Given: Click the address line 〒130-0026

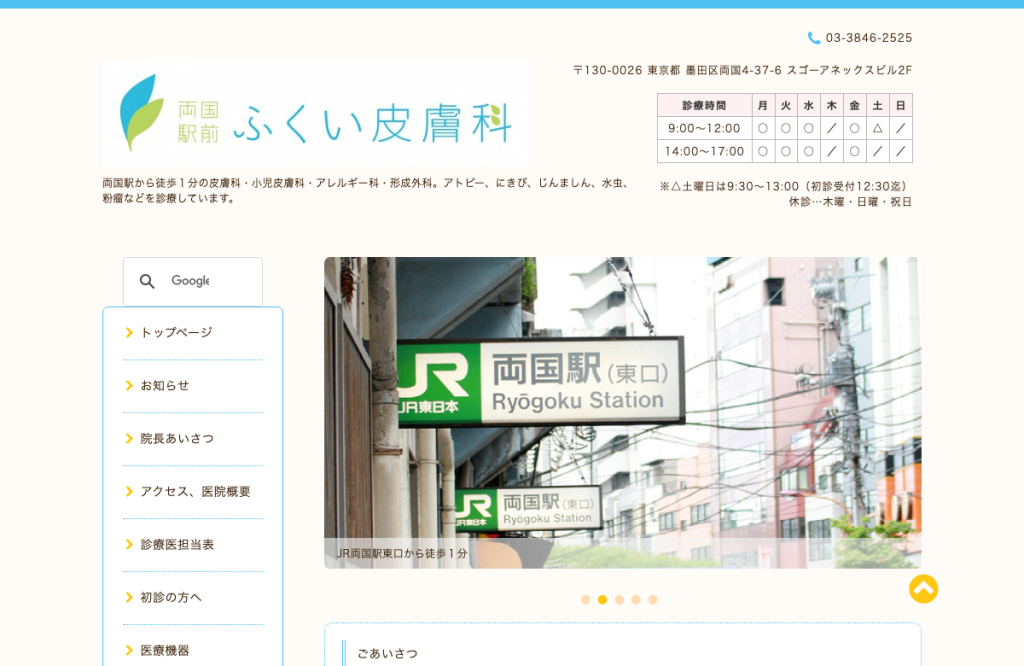Looking at the screenshot, I should pos(742,70).
